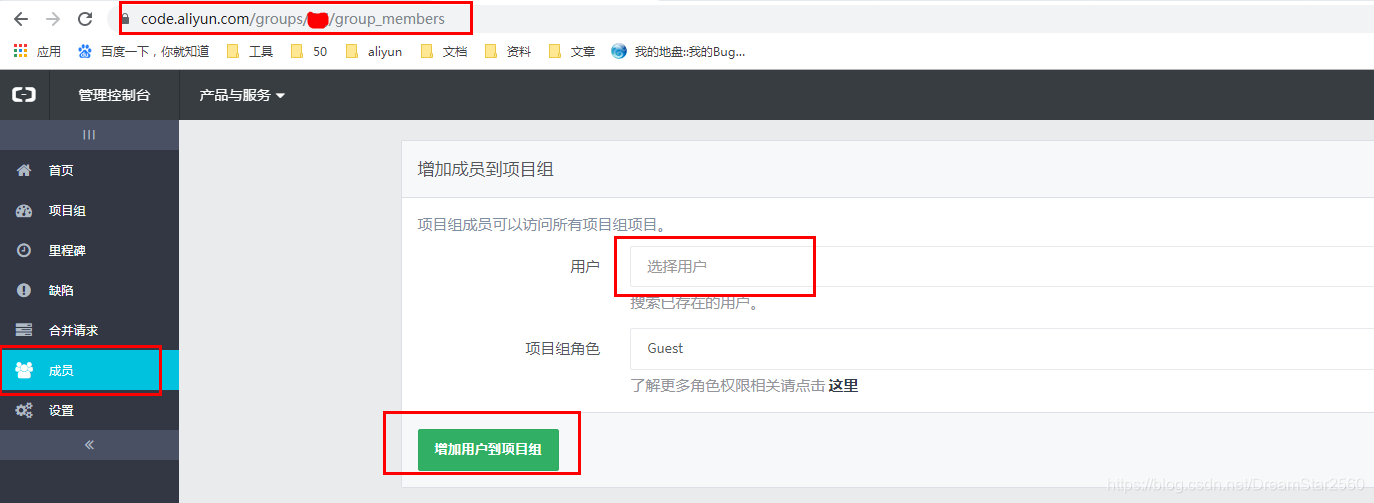Open 合并请求 in the sidebar
Screen dimensions: 1374x503
[x=89, y=330]
